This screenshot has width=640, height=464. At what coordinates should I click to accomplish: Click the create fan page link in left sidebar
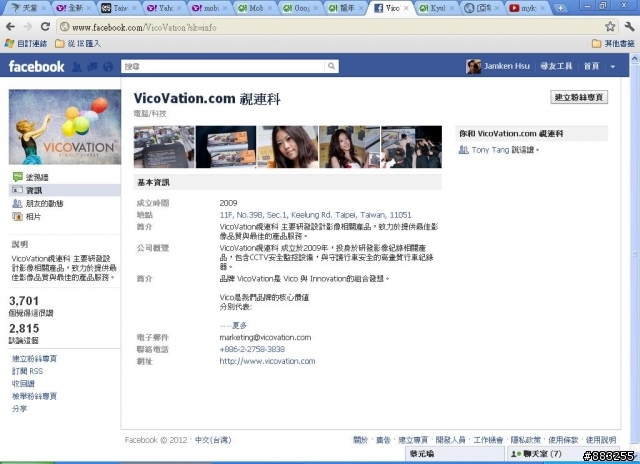tap(34, 359)
